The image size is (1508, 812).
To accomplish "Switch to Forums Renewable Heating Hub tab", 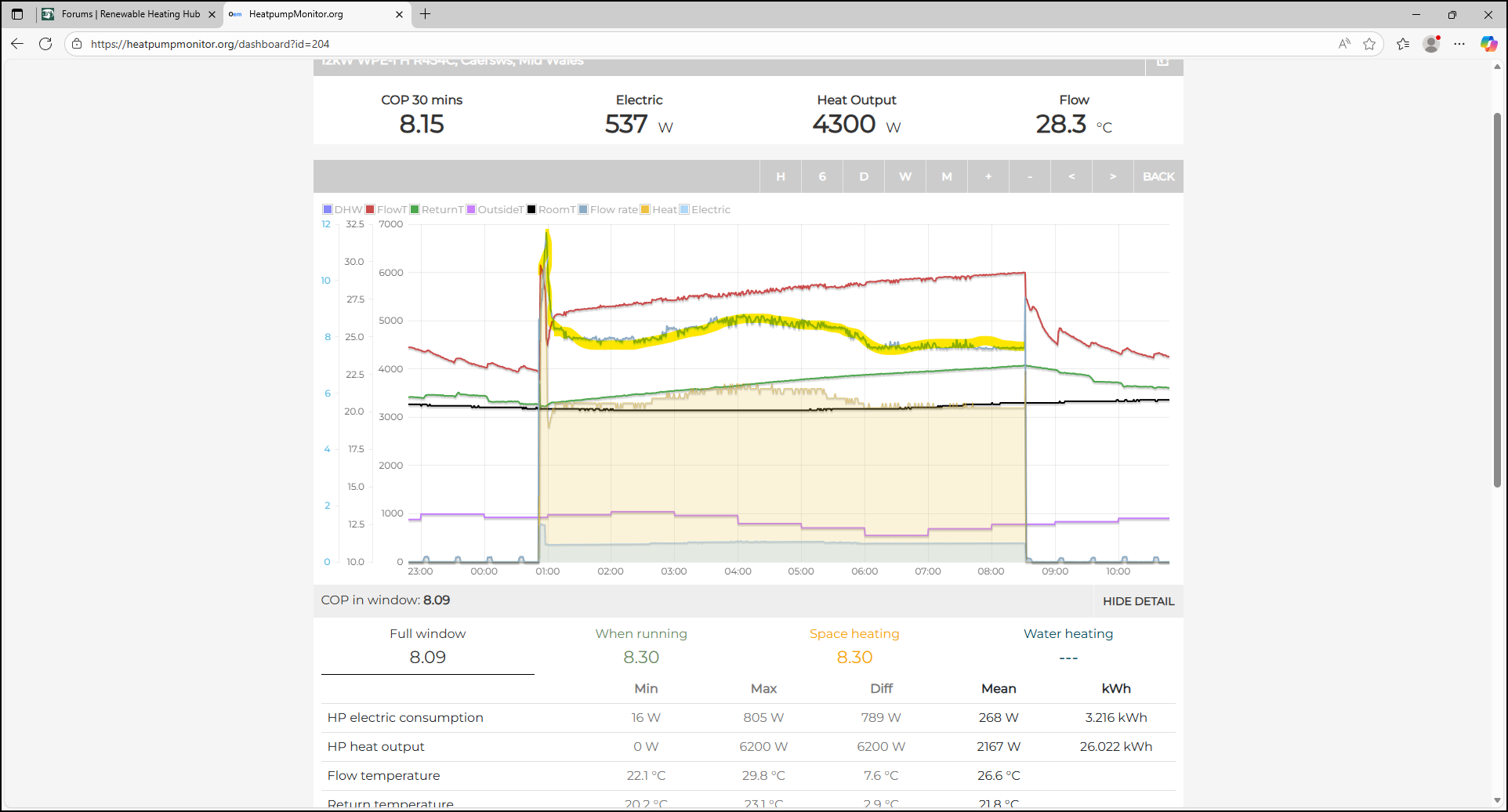I will coord(130,14).
